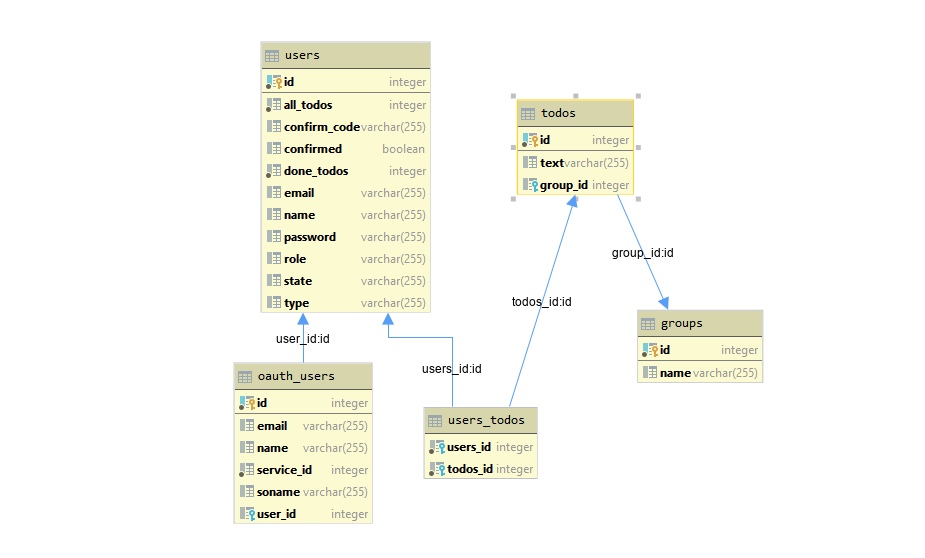
Task: Select the password column row
Action: (346, 237)
